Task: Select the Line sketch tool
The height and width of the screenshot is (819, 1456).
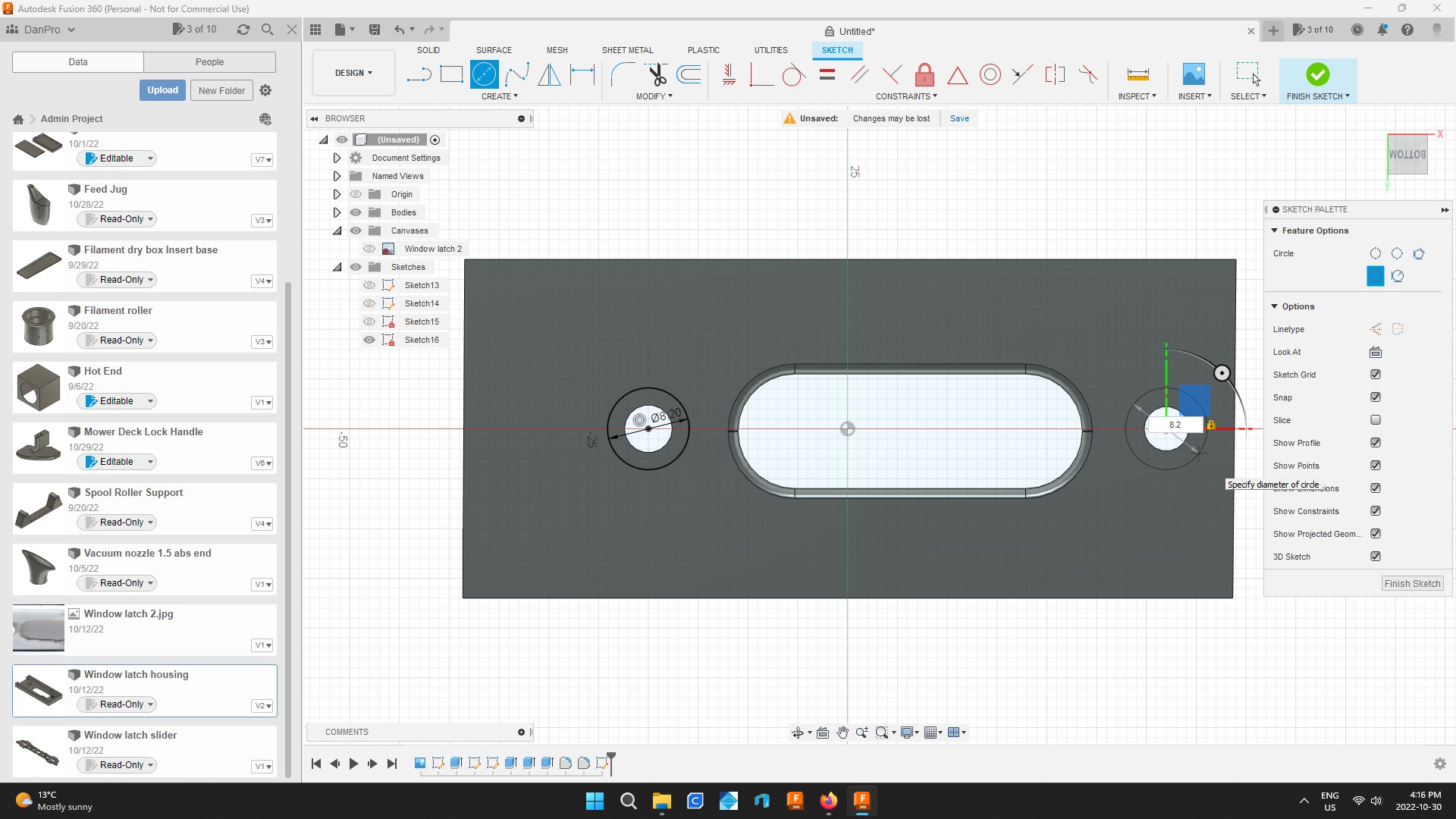Action: [x=418, y=74]
